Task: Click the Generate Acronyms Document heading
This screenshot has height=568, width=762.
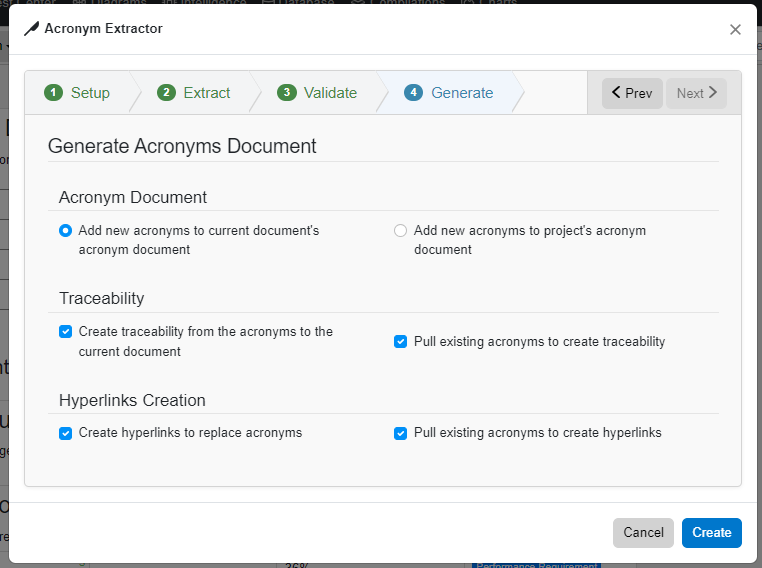Action: pos(182,146)
